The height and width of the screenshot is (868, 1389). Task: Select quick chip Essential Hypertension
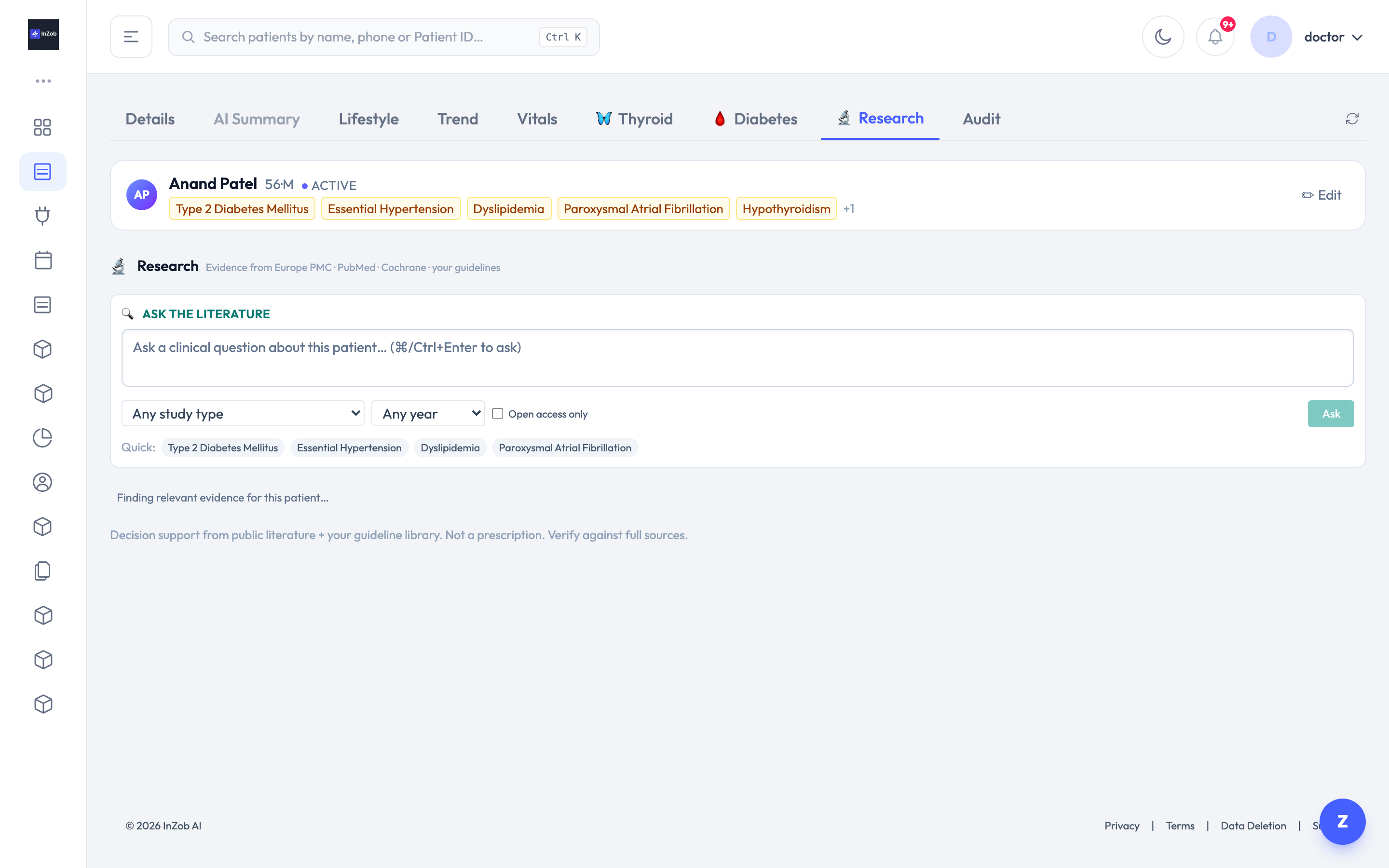[x=349, y=448]
